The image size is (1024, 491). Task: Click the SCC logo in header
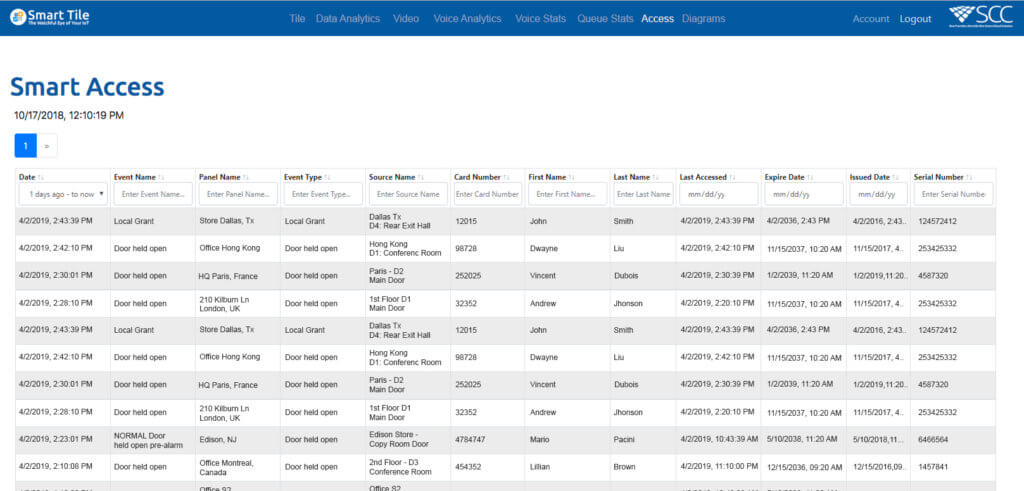tap(982, 17)
